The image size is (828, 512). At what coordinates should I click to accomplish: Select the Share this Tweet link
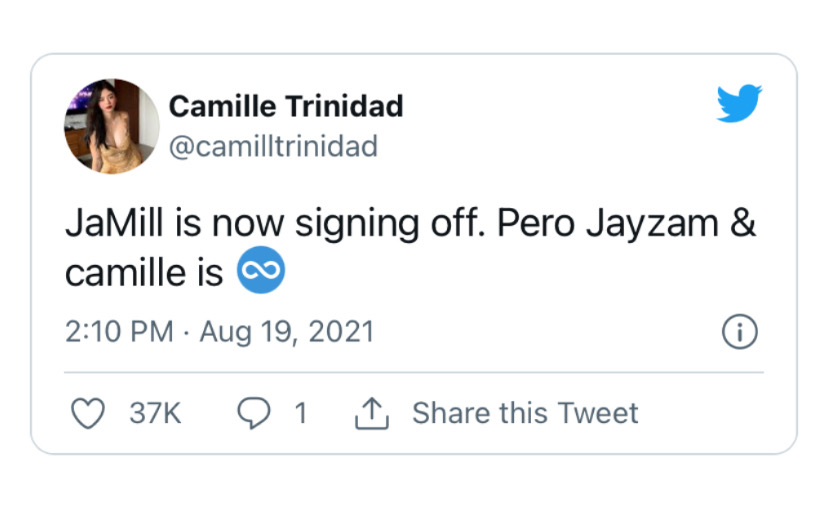click(525, 413)
